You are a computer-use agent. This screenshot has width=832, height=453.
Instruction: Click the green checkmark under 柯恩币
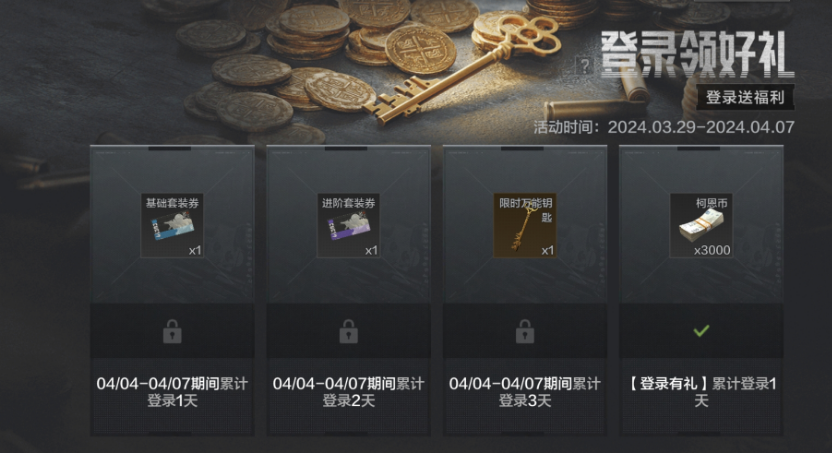pos(701,331)
